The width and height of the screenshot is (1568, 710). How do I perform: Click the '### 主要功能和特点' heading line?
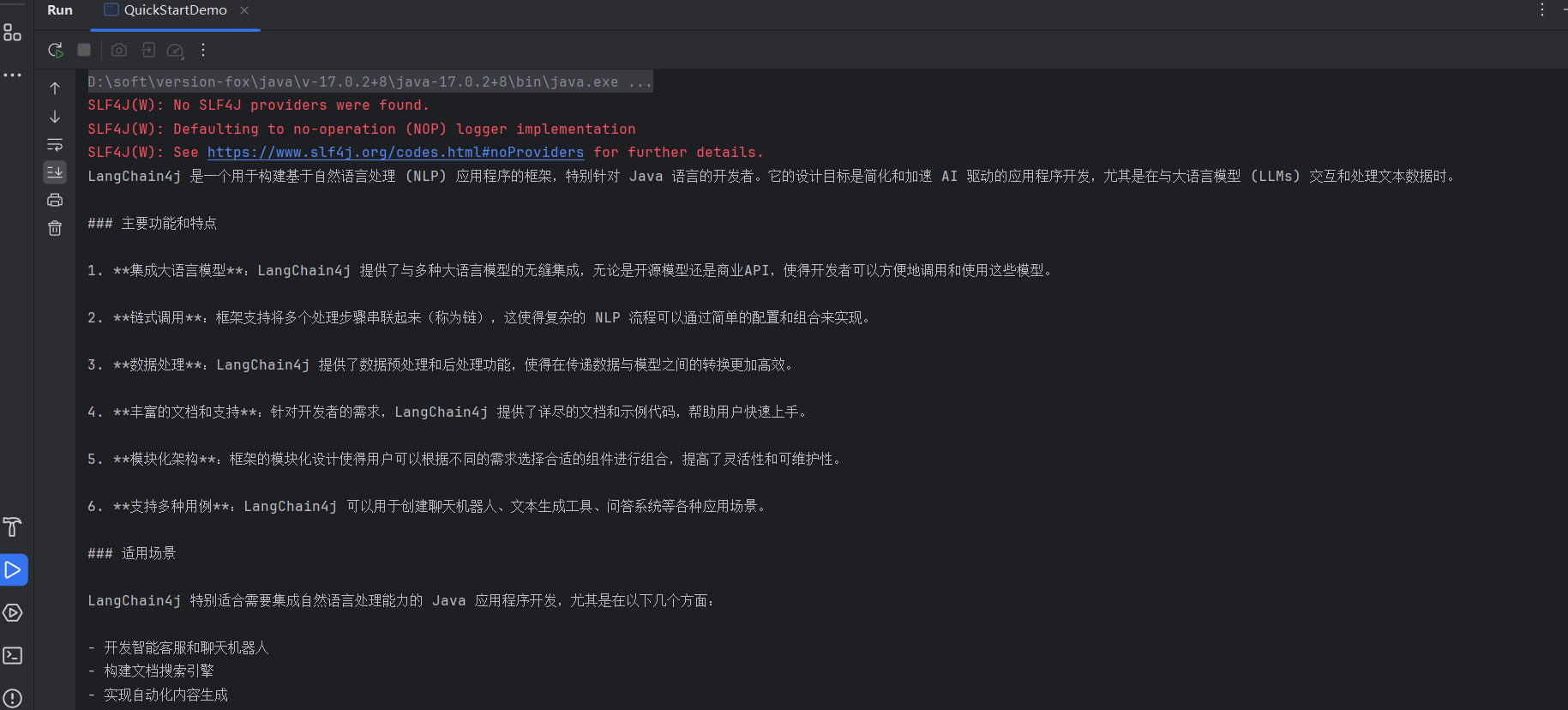point(152,224)
